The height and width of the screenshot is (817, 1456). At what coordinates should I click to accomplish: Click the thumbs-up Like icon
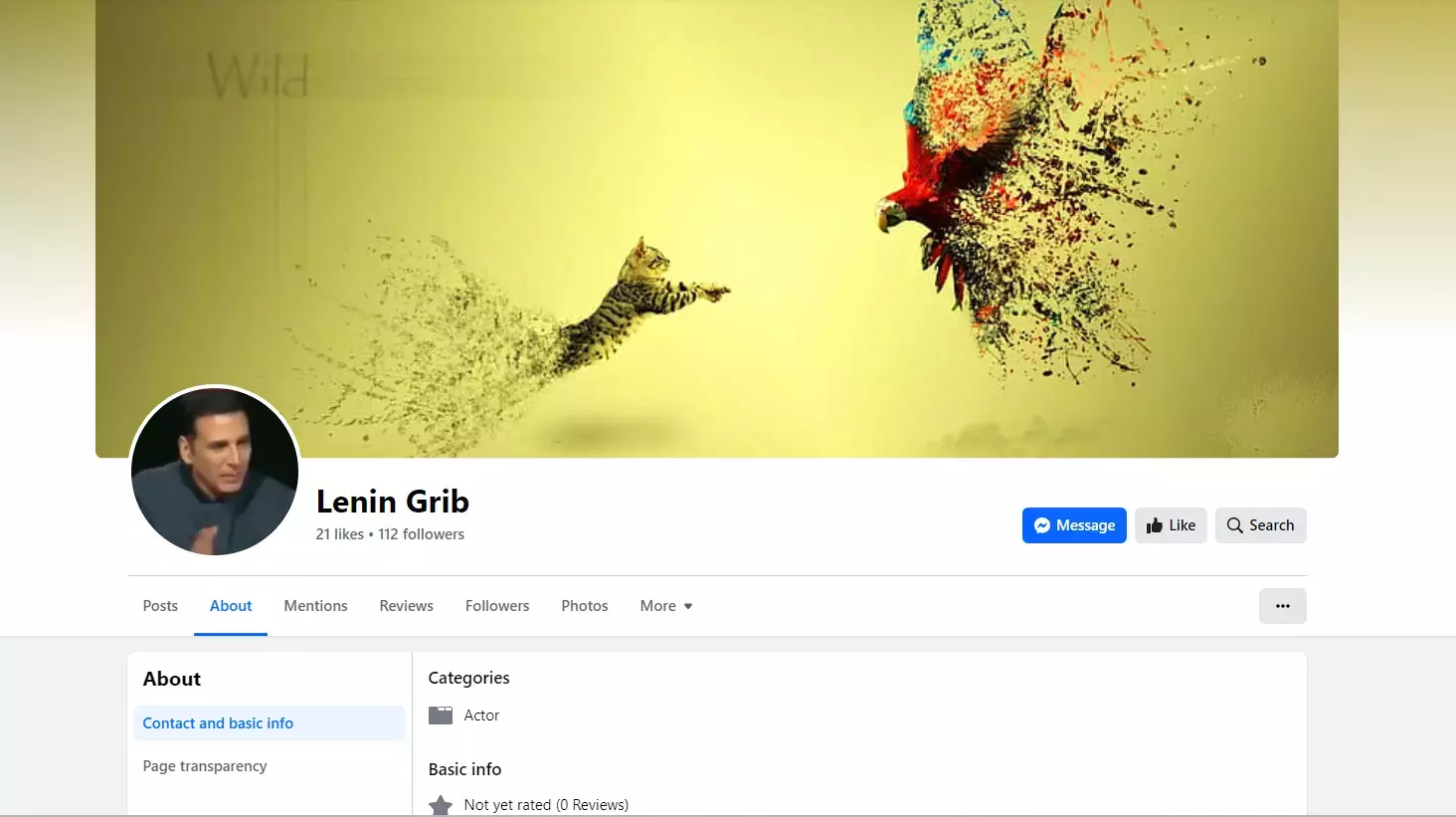coord(1154,525)
